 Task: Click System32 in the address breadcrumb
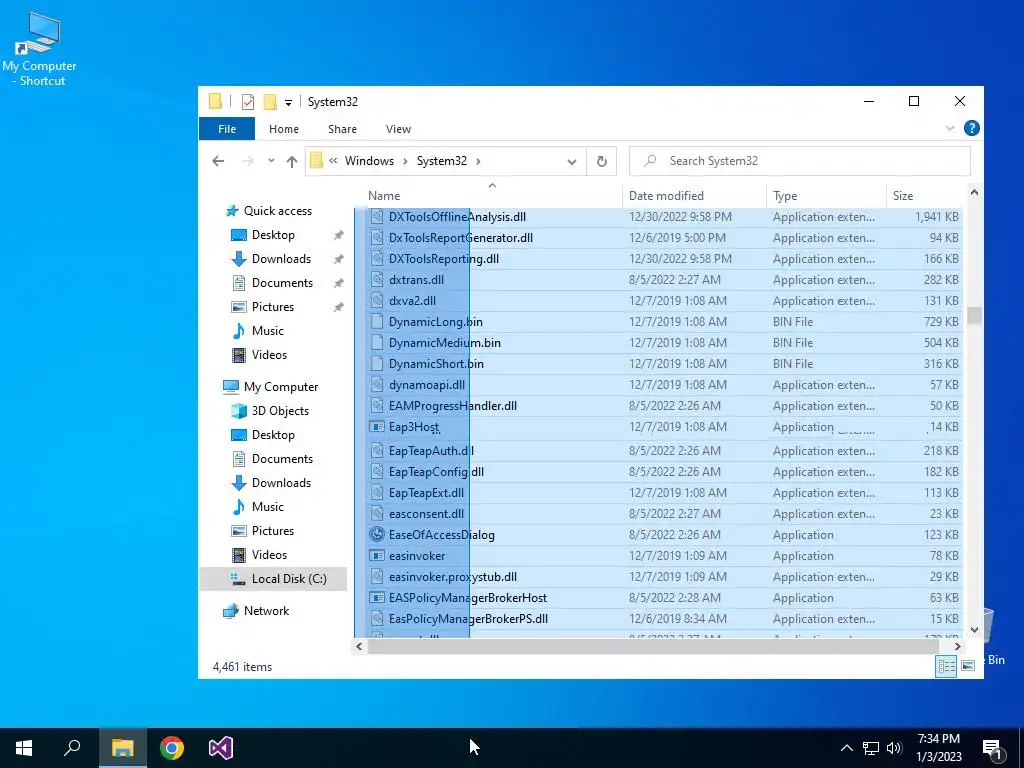click(x=441, y=161)
